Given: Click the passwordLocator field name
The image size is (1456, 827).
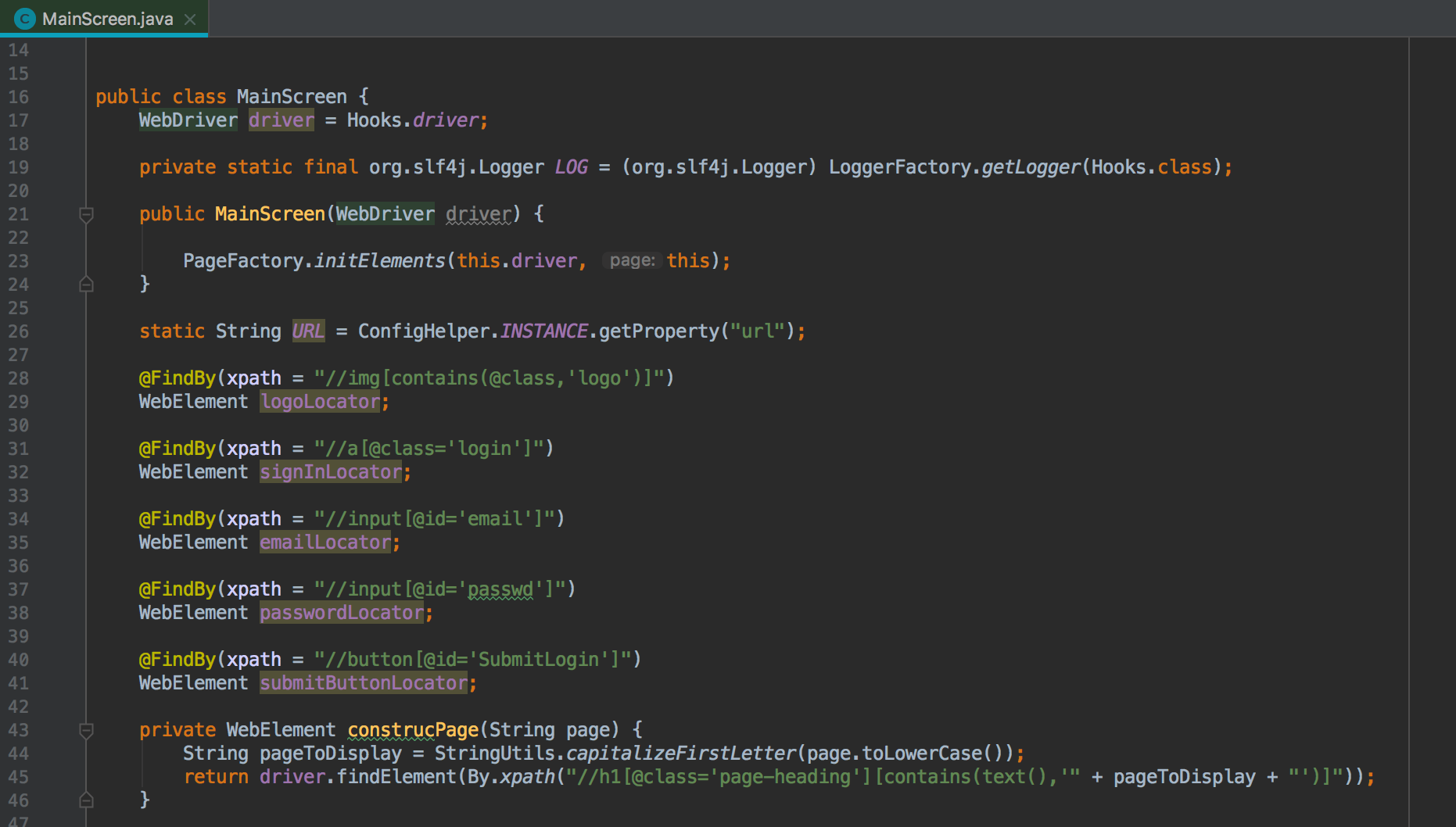Looking at the screenshot, I should tap(341, 613).
